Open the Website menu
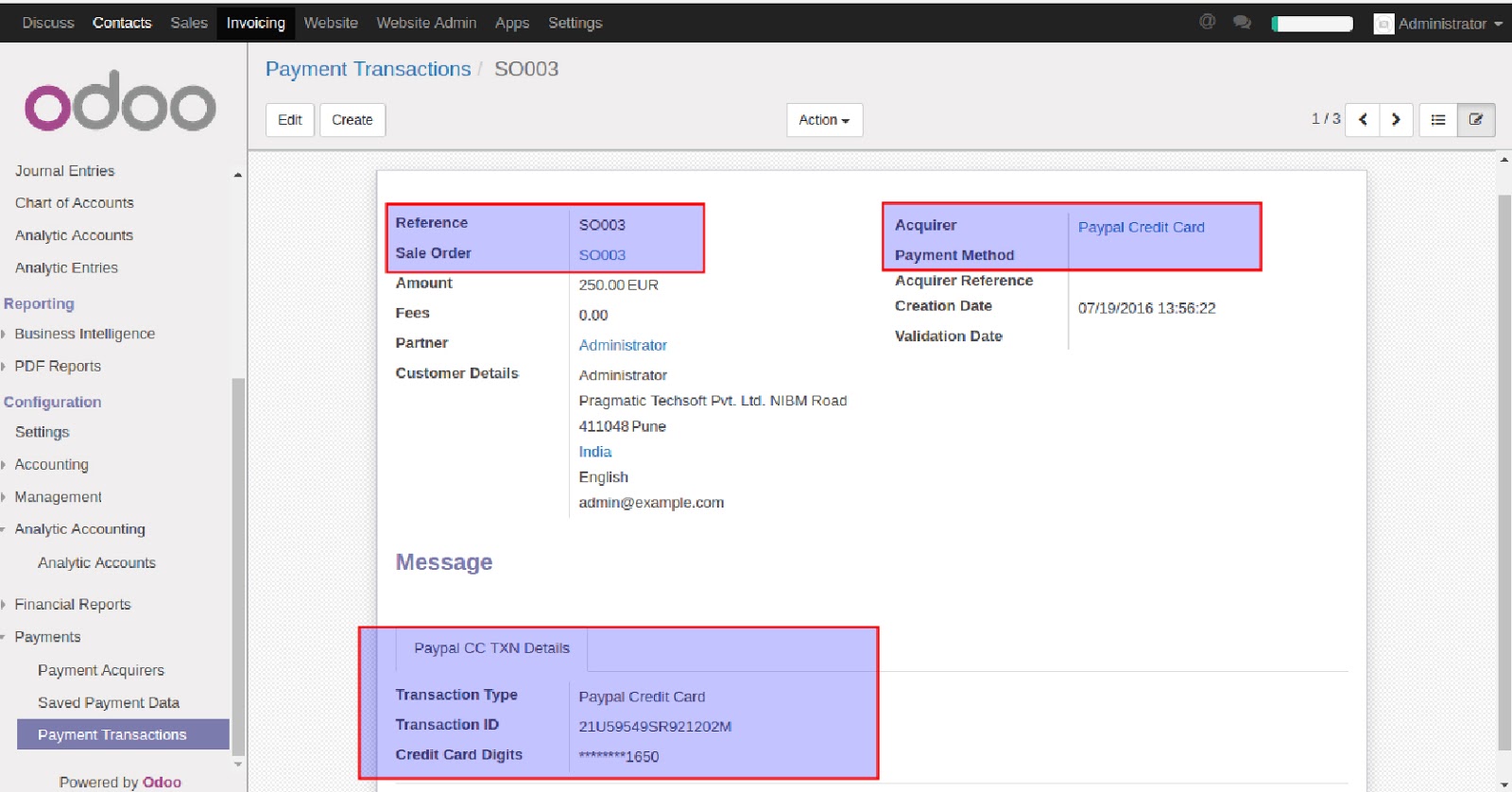Viewport: 1512px width, 792px height. click(x=331, y=23)
